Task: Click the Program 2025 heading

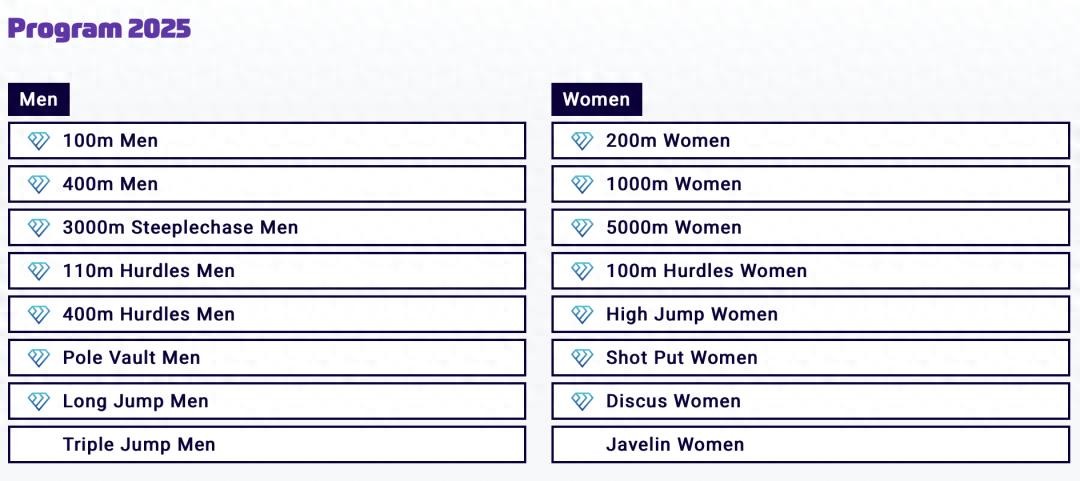Action: pos(99,29)
